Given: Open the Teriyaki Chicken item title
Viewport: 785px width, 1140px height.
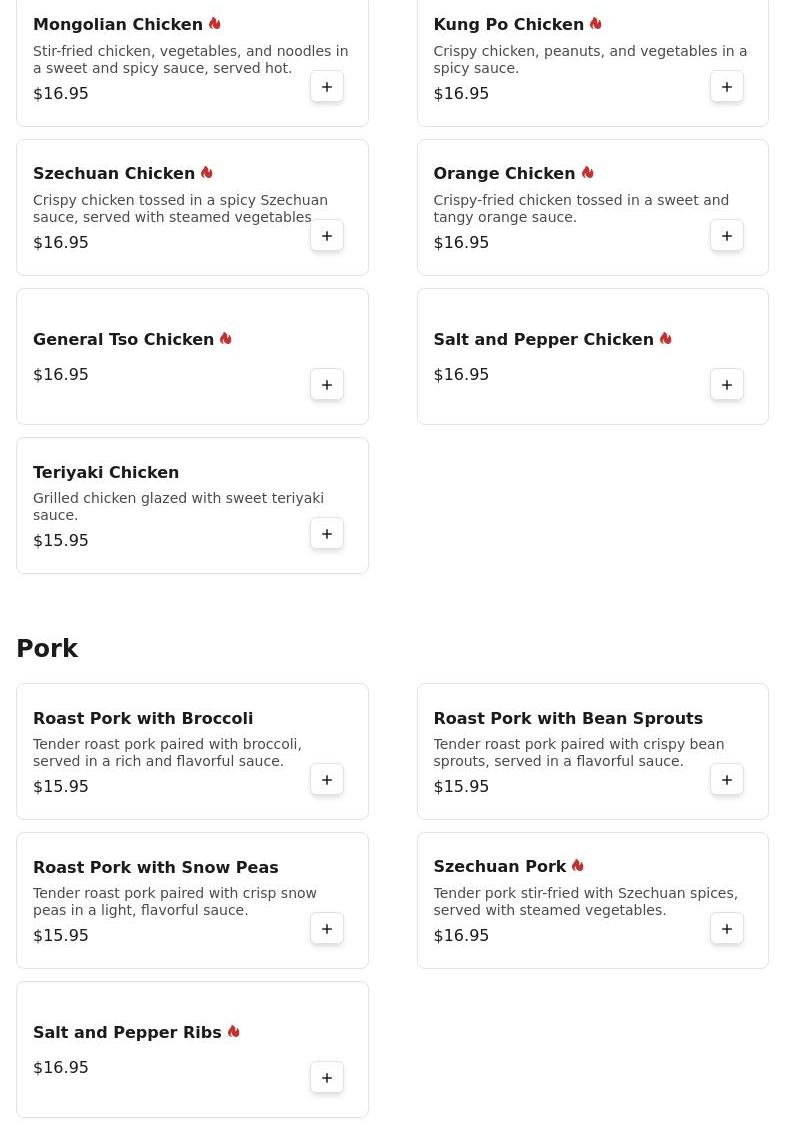Looking at the screenshot, I should tap(106, 472).
